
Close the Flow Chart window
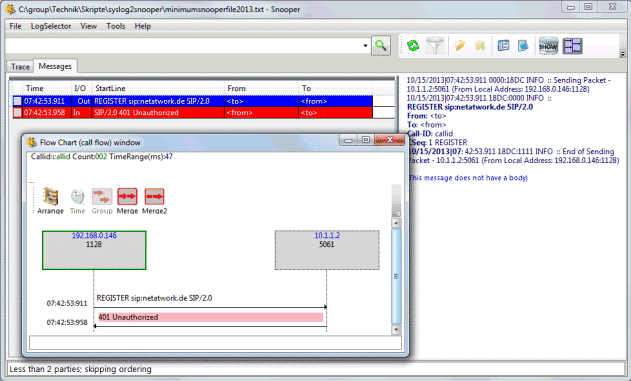pyautogui.click(x=389, y=140)
